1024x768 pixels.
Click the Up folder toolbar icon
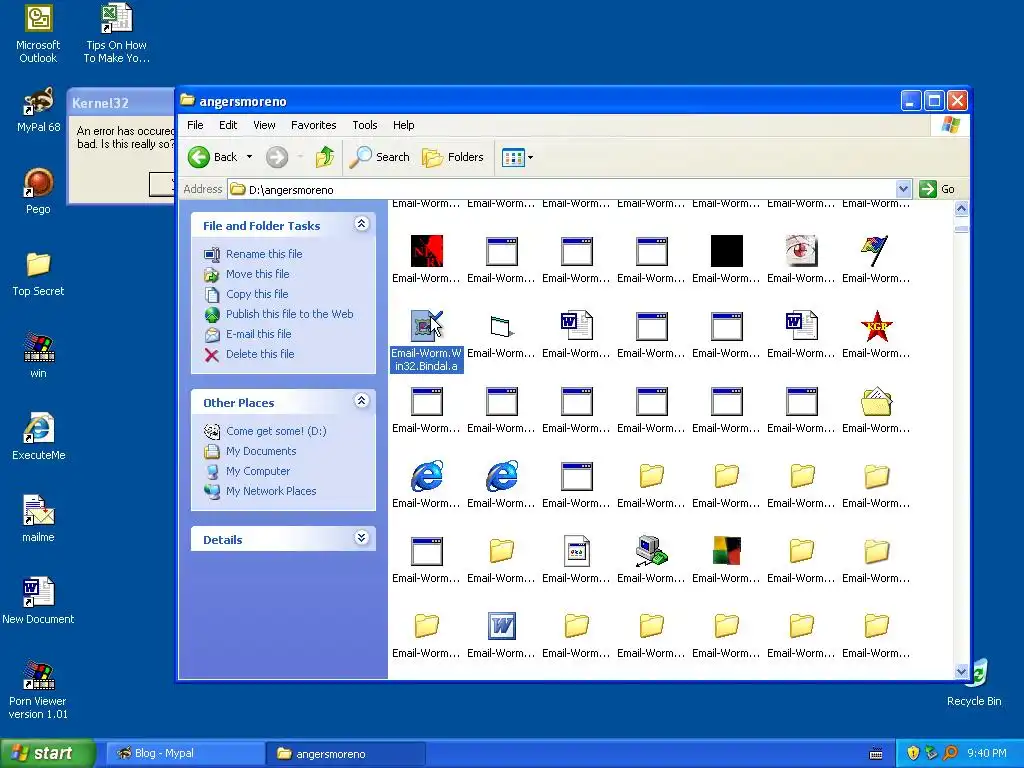[325, 157]
